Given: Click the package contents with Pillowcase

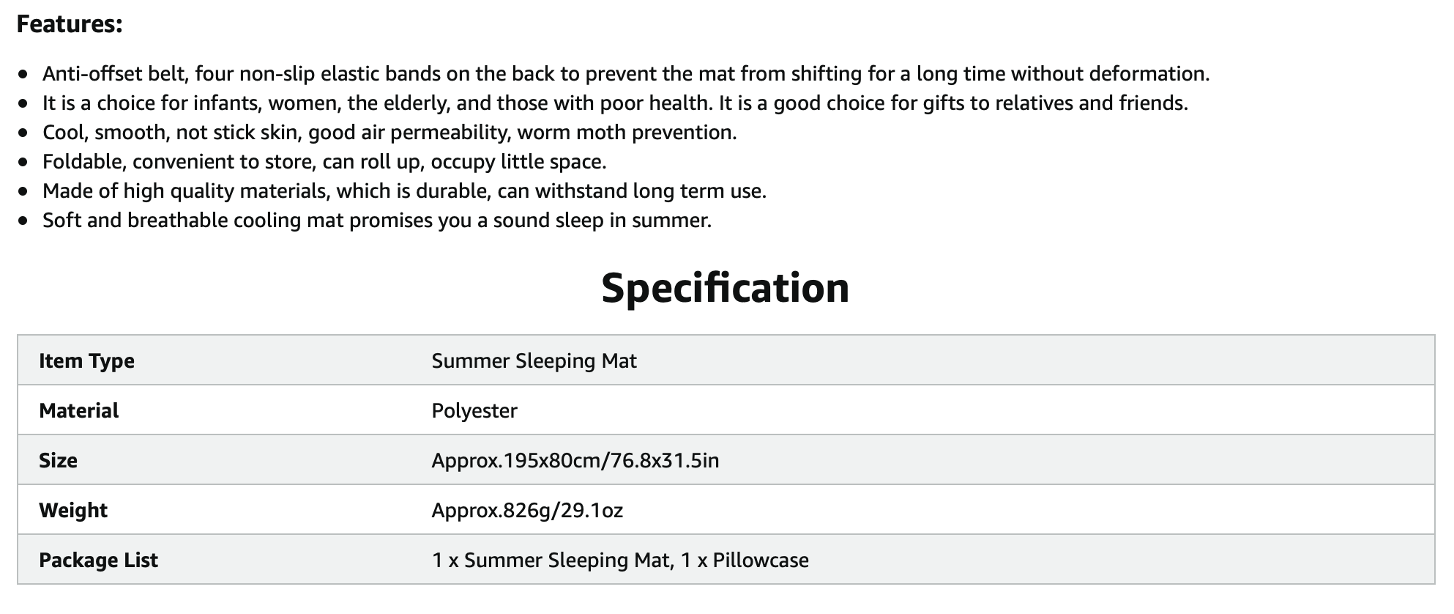Looking at the screenshot, I should (x=620, y=560).
